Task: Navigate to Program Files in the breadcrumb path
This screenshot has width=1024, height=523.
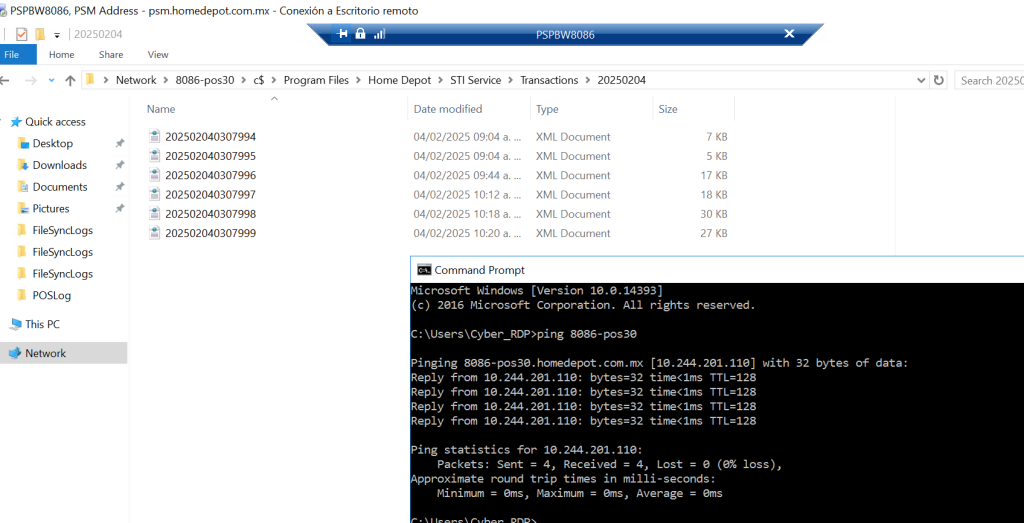Action: click(x=316, y=80)
